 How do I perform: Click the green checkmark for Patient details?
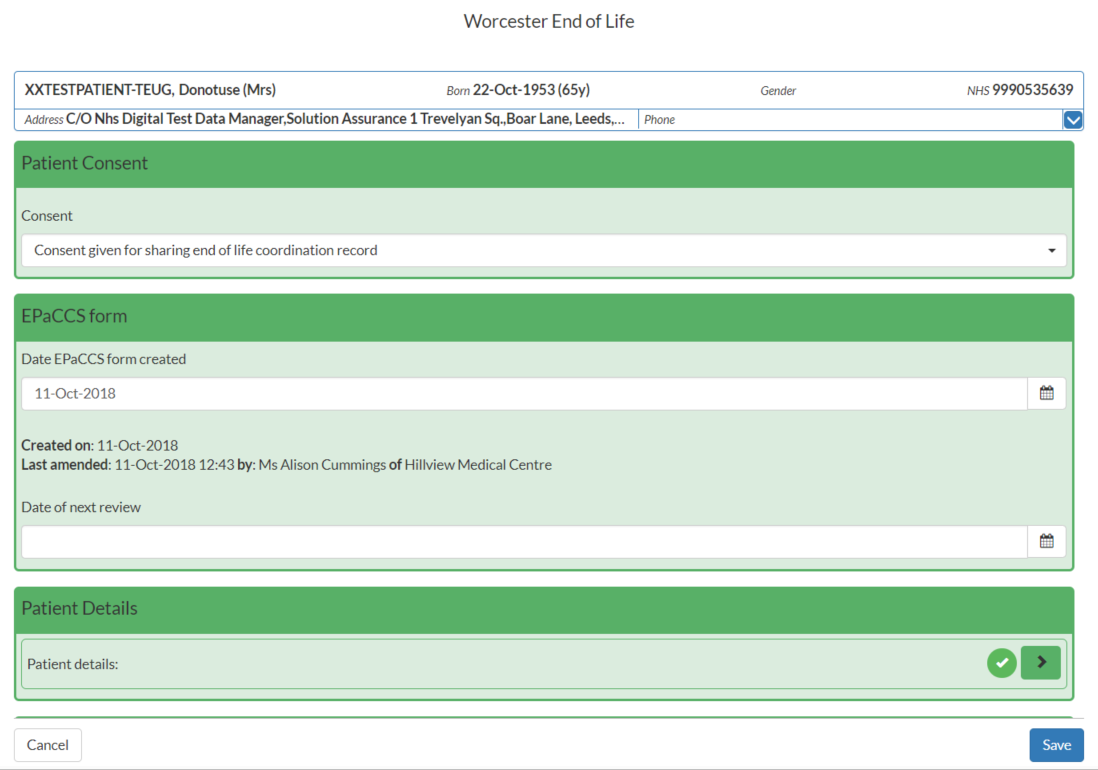click(x=1001, y=662)
